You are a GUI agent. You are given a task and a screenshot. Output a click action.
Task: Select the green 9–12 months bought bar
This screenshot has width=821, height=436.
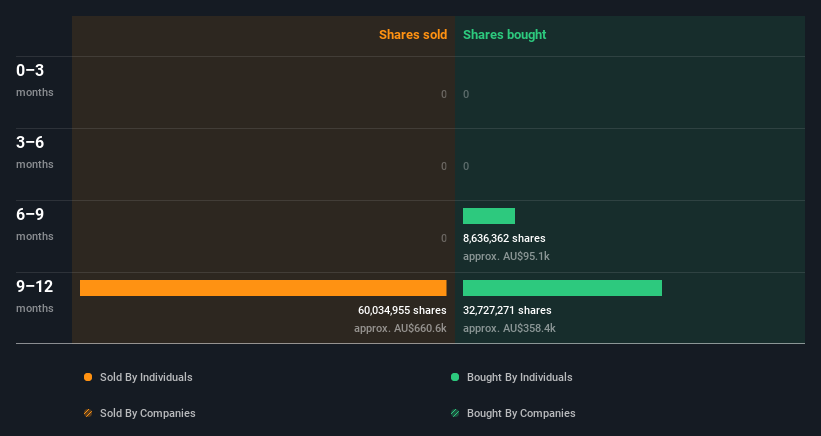(x=562, y=288)
